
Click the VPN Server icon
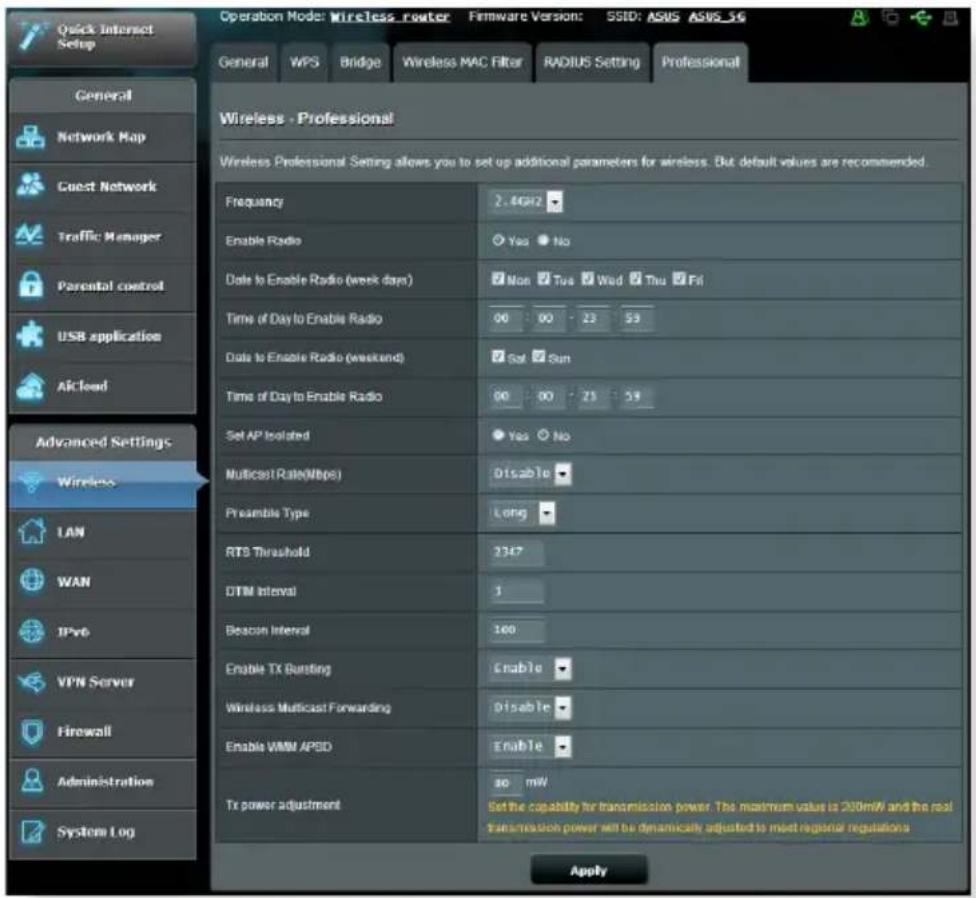click(31, 681)
